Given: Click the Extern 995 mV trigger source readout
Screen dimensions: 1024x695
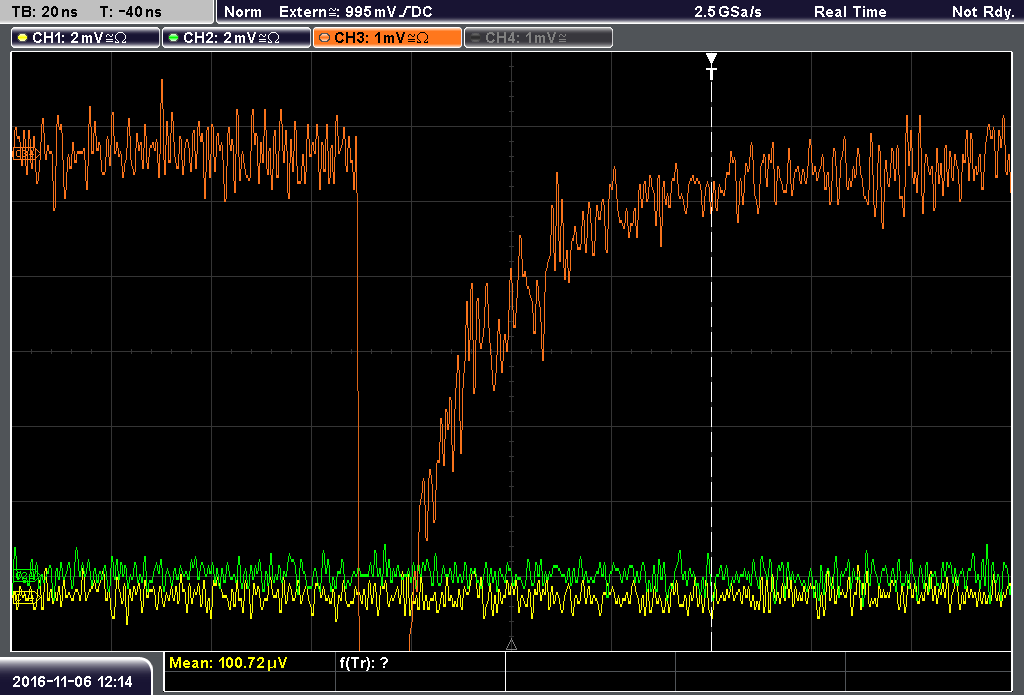Looking at the screenshot, I should click(356, 12).
